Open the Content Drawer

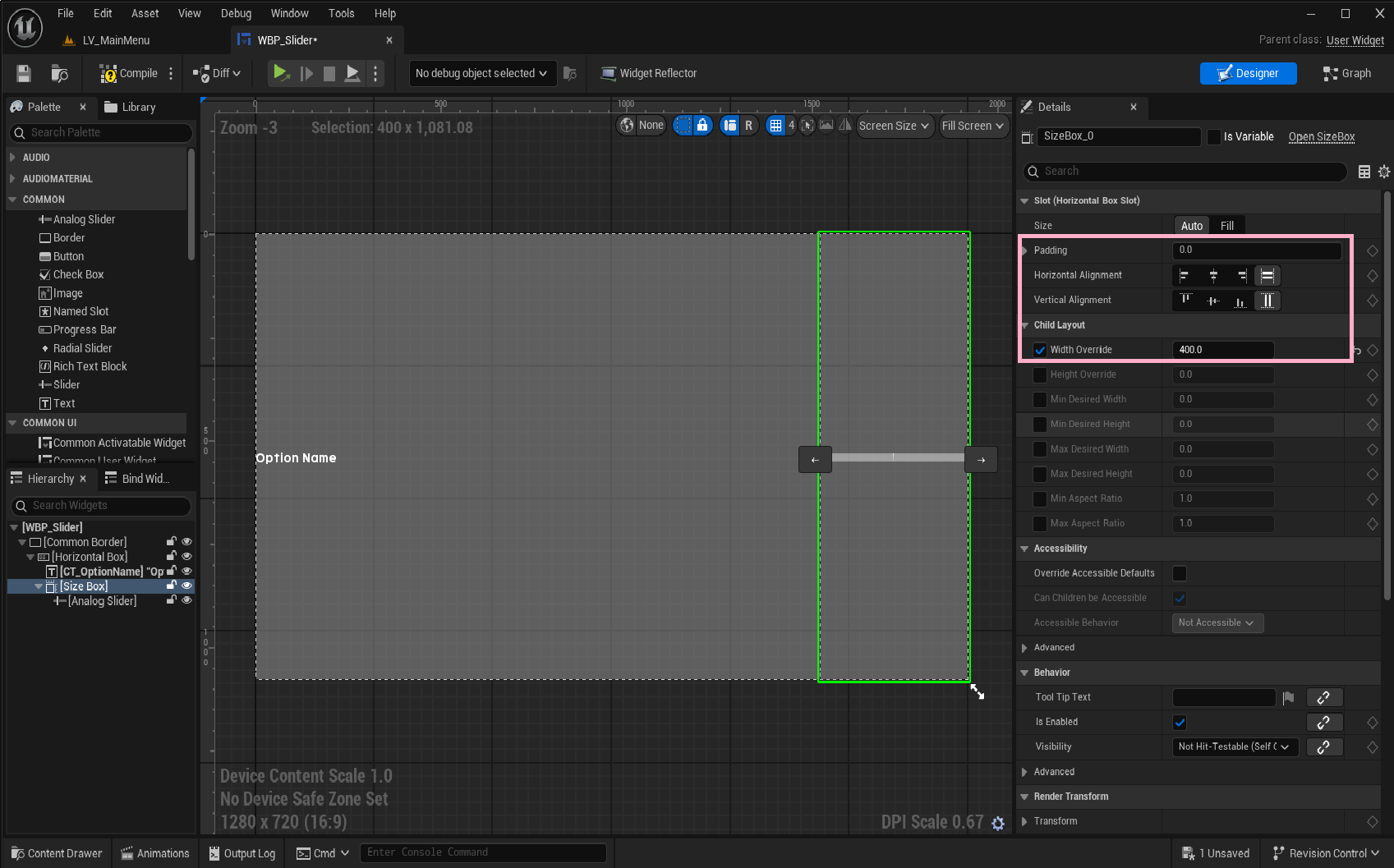click(x=57, y=853)
